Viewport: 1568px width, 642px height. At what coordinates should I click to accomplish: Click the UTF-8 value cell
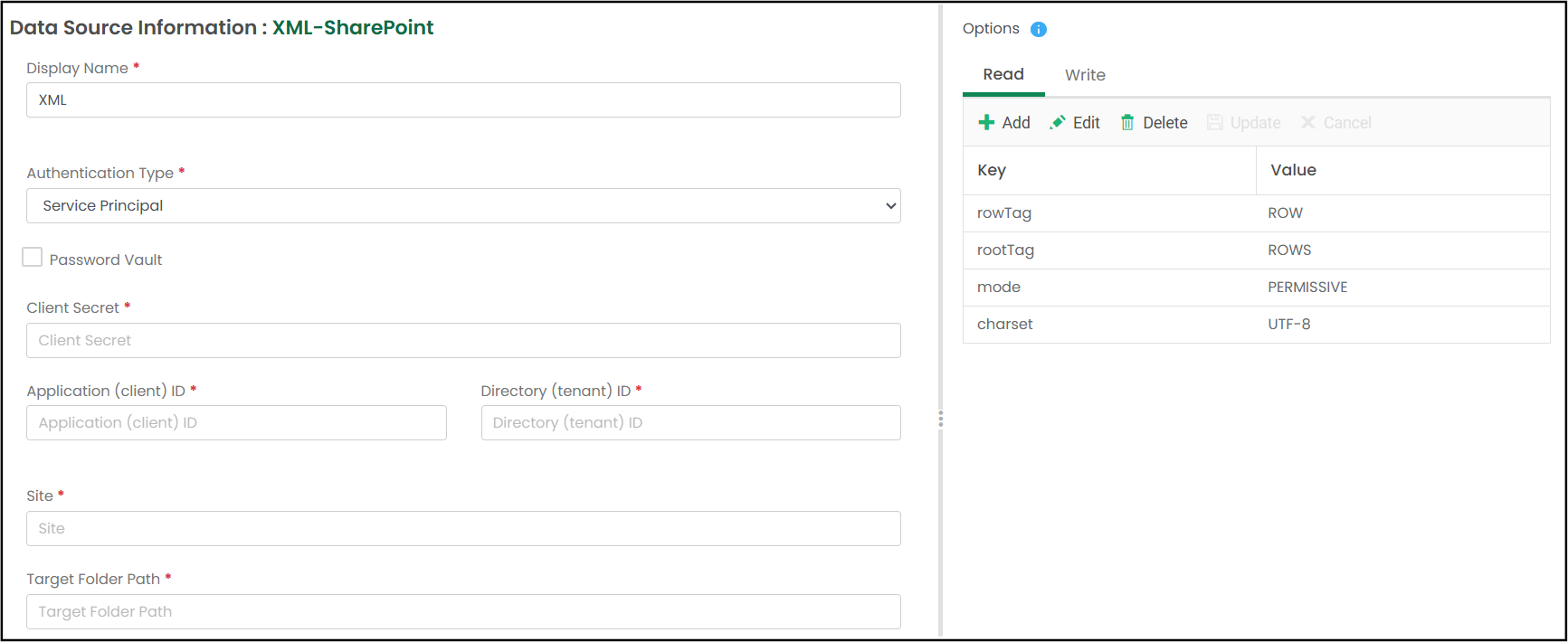(x=1402, y=325)
